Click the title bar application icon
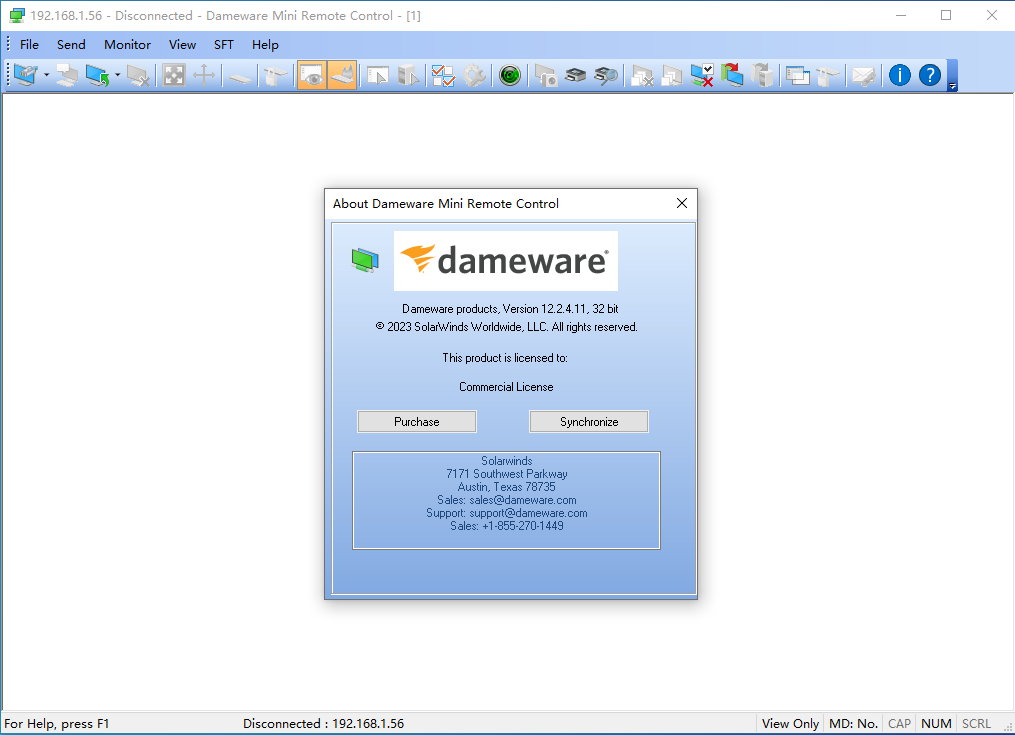1015x735 pixels. pos(17,16)
